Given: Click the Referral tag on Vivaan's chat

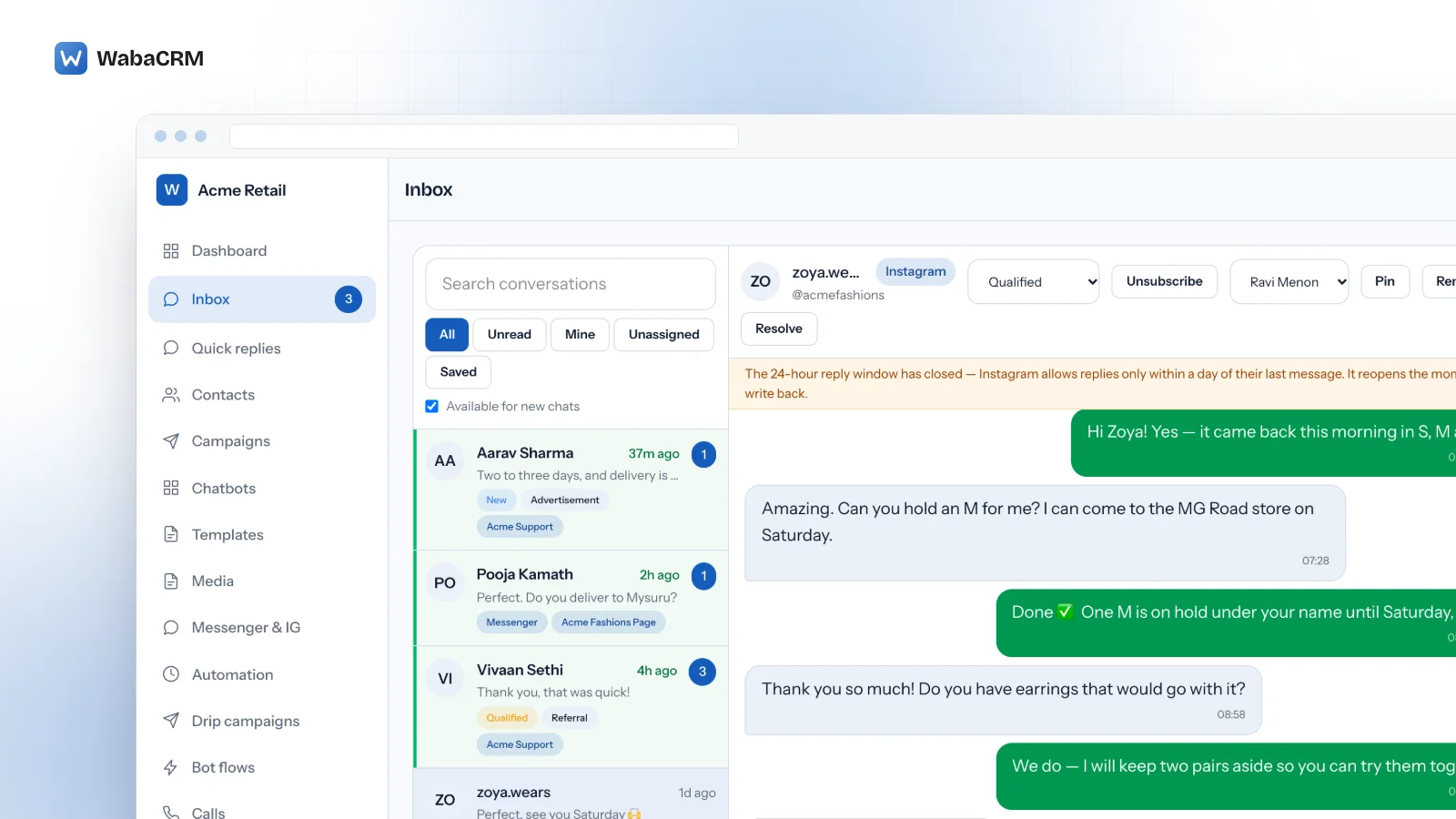Looking at the screenshot, I should click(570, 718).
